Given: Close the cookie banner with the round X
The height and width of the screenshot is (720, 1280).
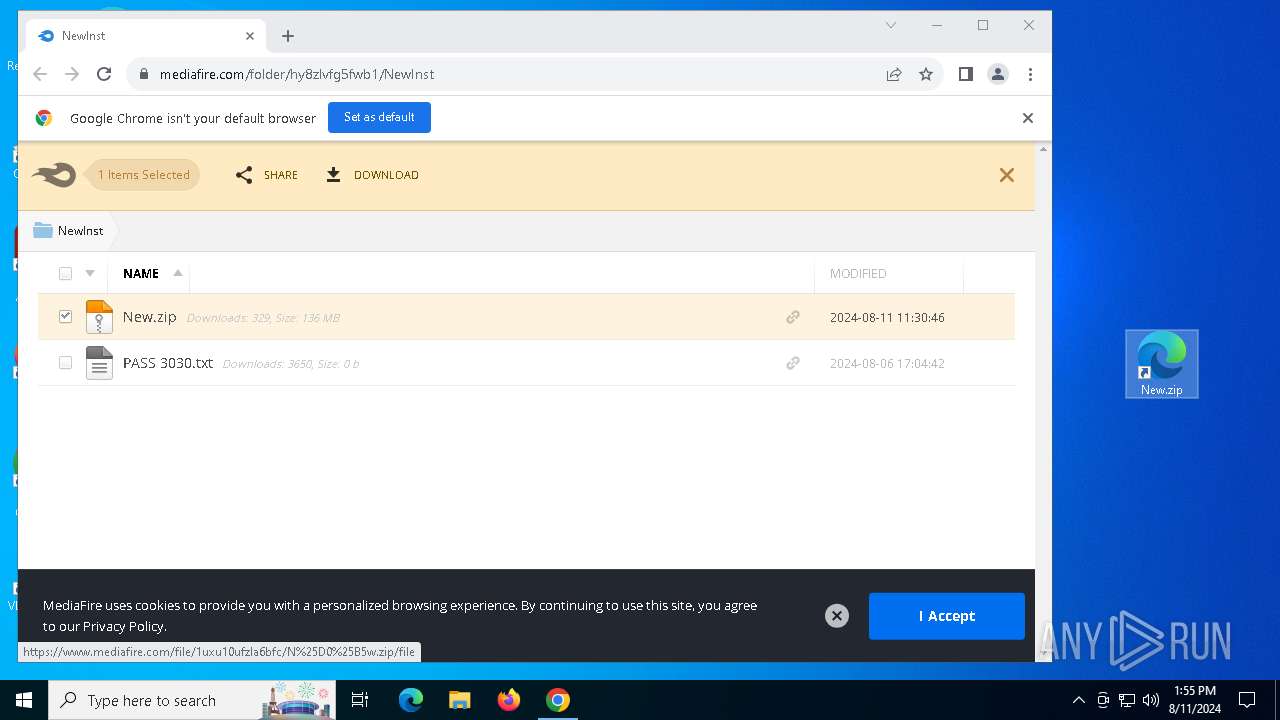Looking at the screenshot, I should pos(837,616).
